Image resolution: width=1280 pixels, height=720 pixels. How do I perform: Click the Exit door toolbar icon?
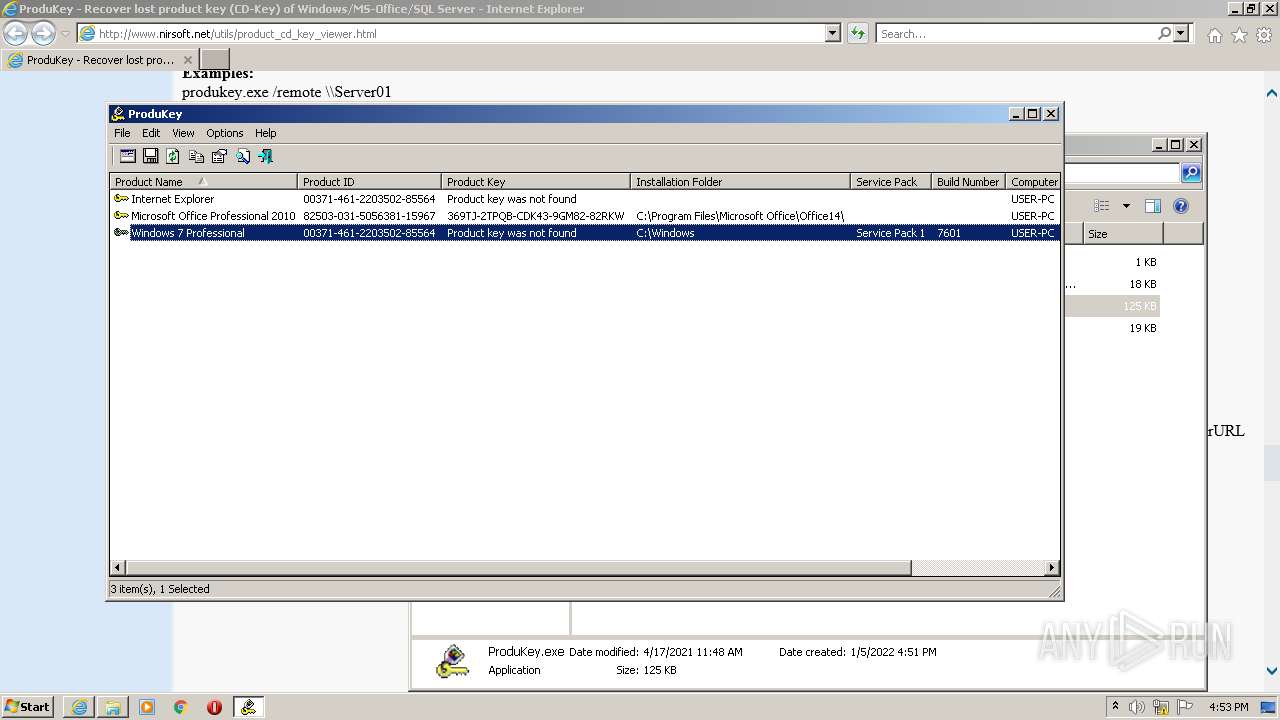tap(265, 156)
